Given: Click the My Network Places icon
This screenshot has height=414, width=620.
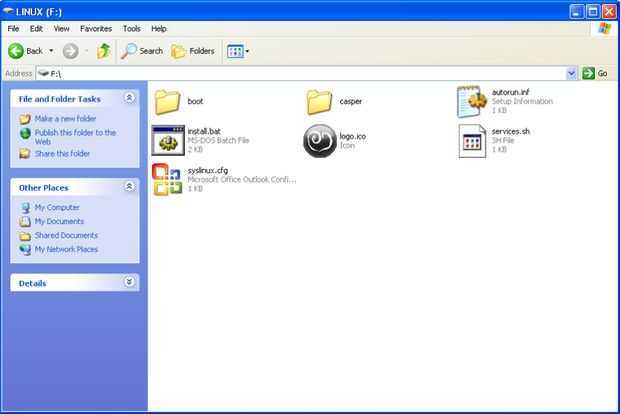Looking at the screenshot, I should pos(25,250).
